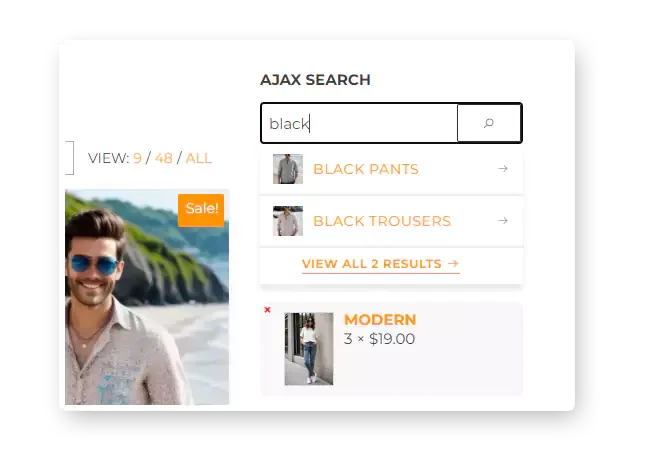Click the 3 × $19.00 quantity line
The width and height of the screenshot is (650, 450).
coord(379,339)
